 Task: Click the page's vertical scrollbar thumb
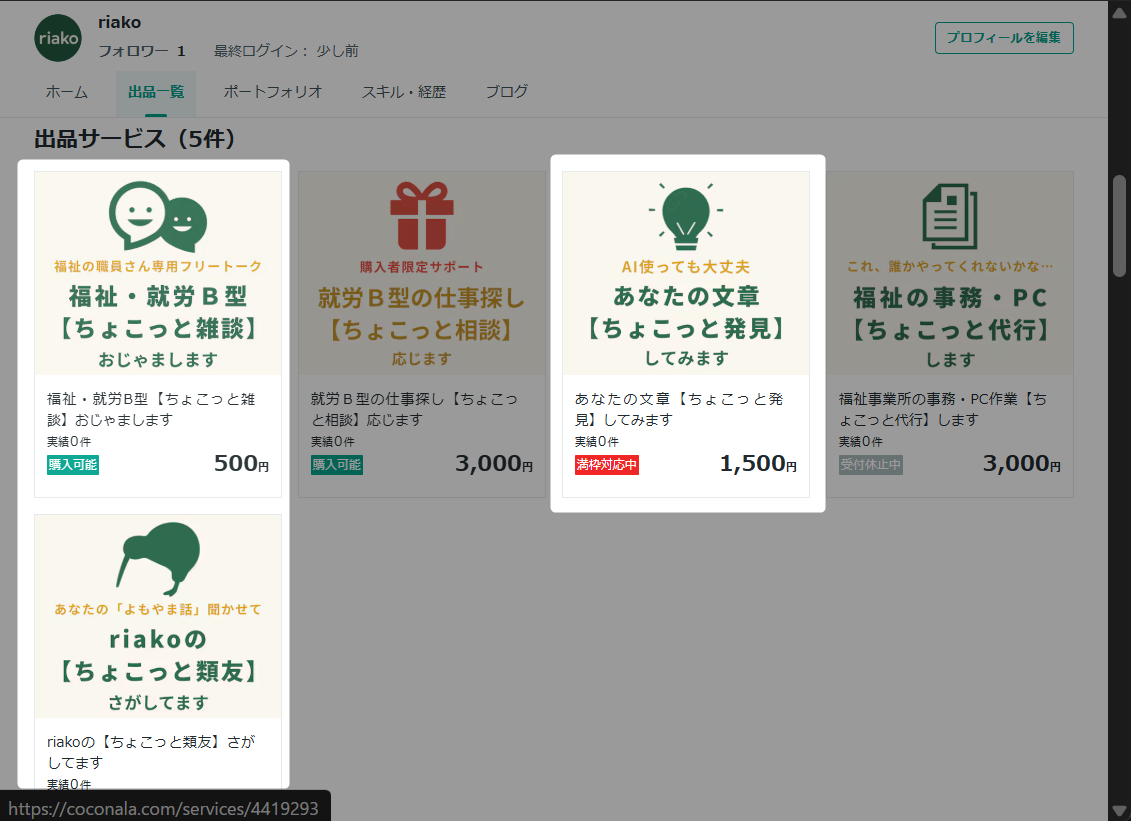[1119, 226]
